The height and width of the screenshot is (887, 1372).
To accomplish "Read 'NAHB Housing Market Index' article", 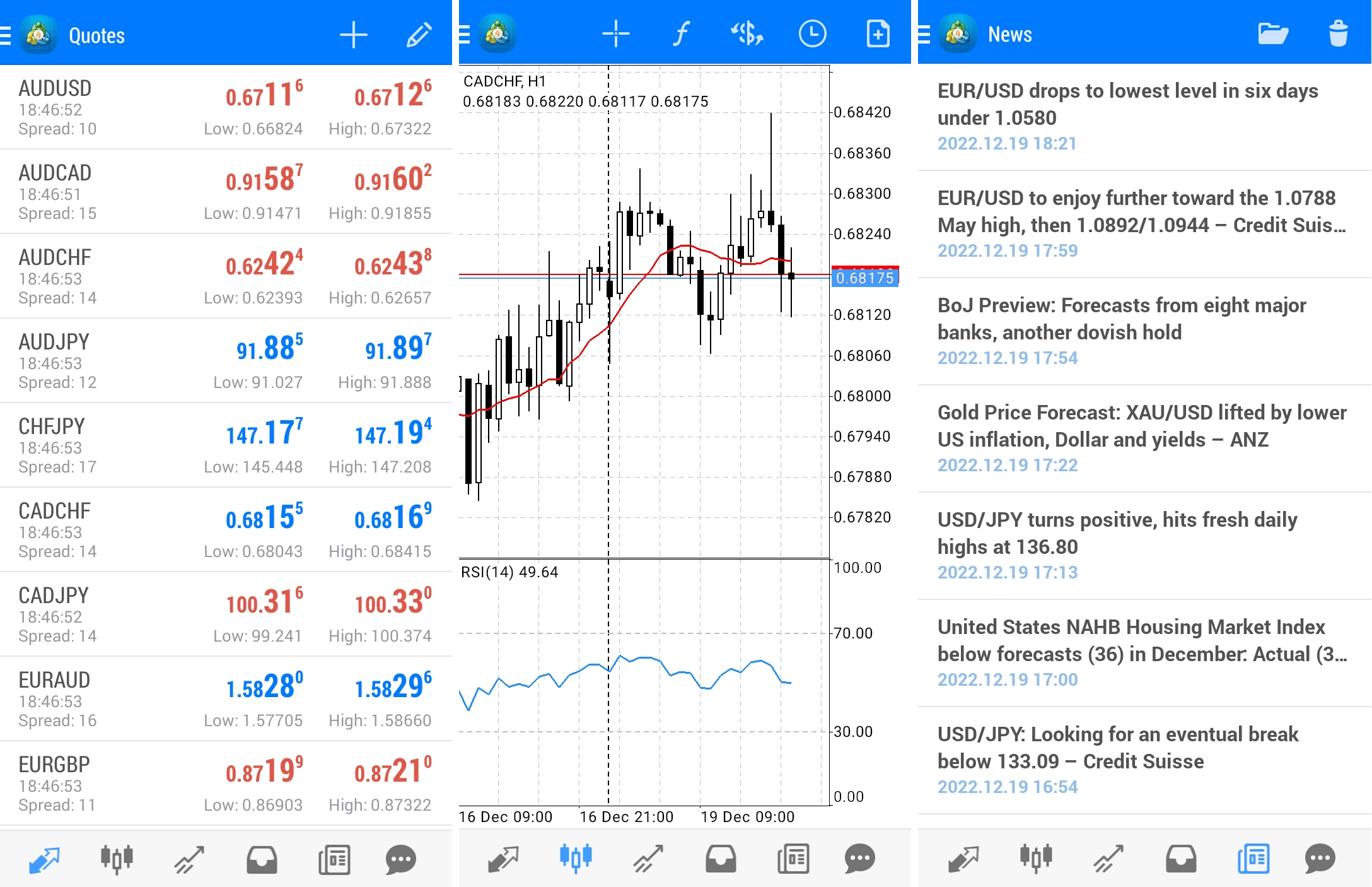I will point(1144,653).
